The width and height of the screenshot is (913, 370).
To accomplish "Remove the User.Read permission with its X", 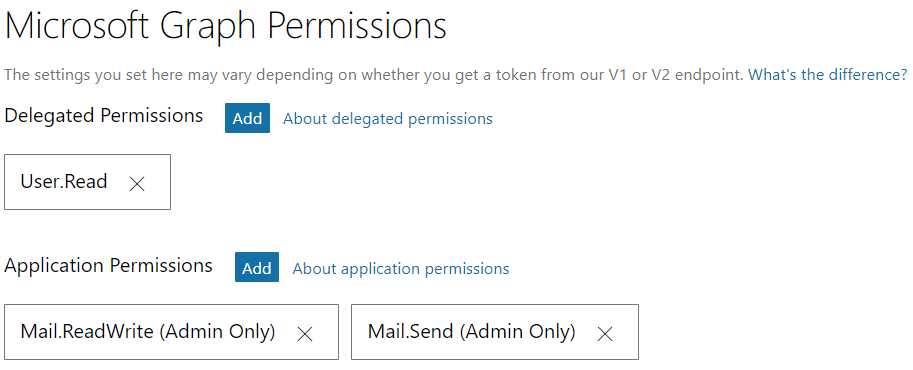I will point(137,184).
